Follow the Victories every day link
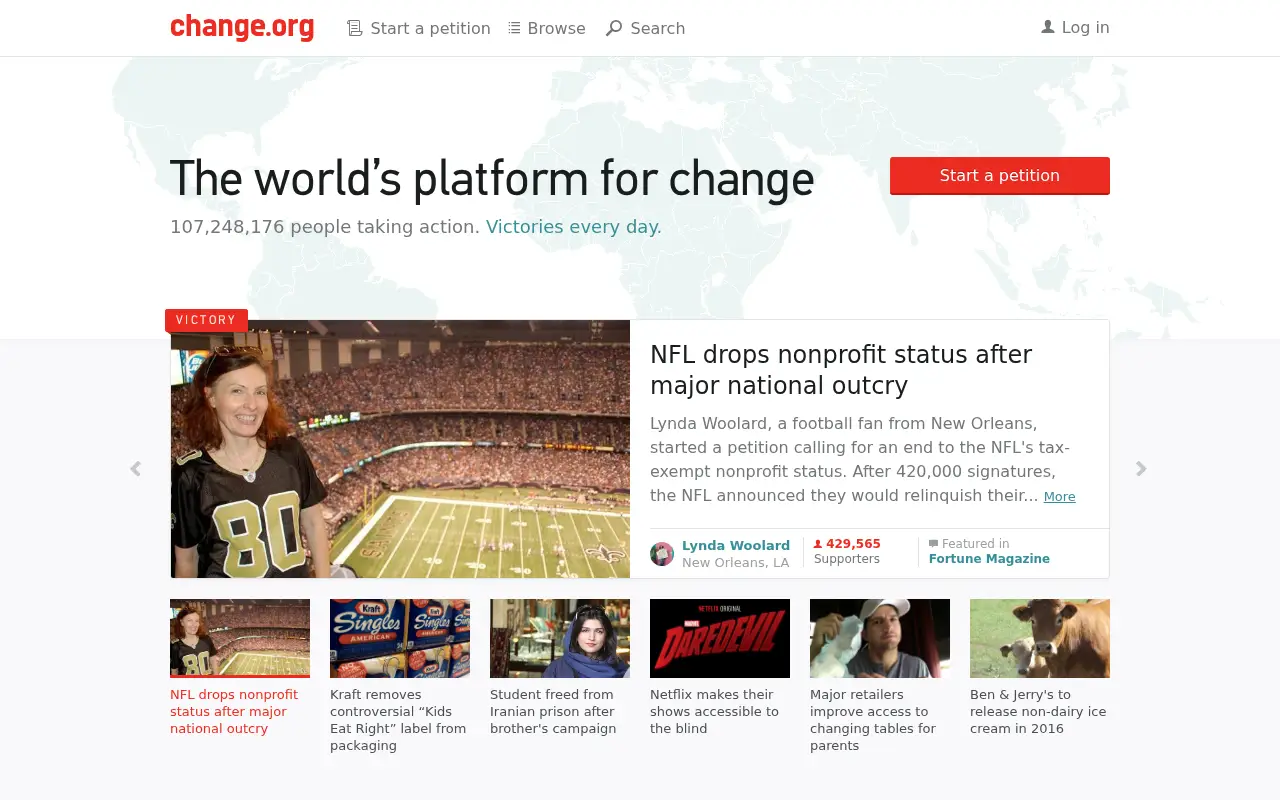 [x=574, y=227]
